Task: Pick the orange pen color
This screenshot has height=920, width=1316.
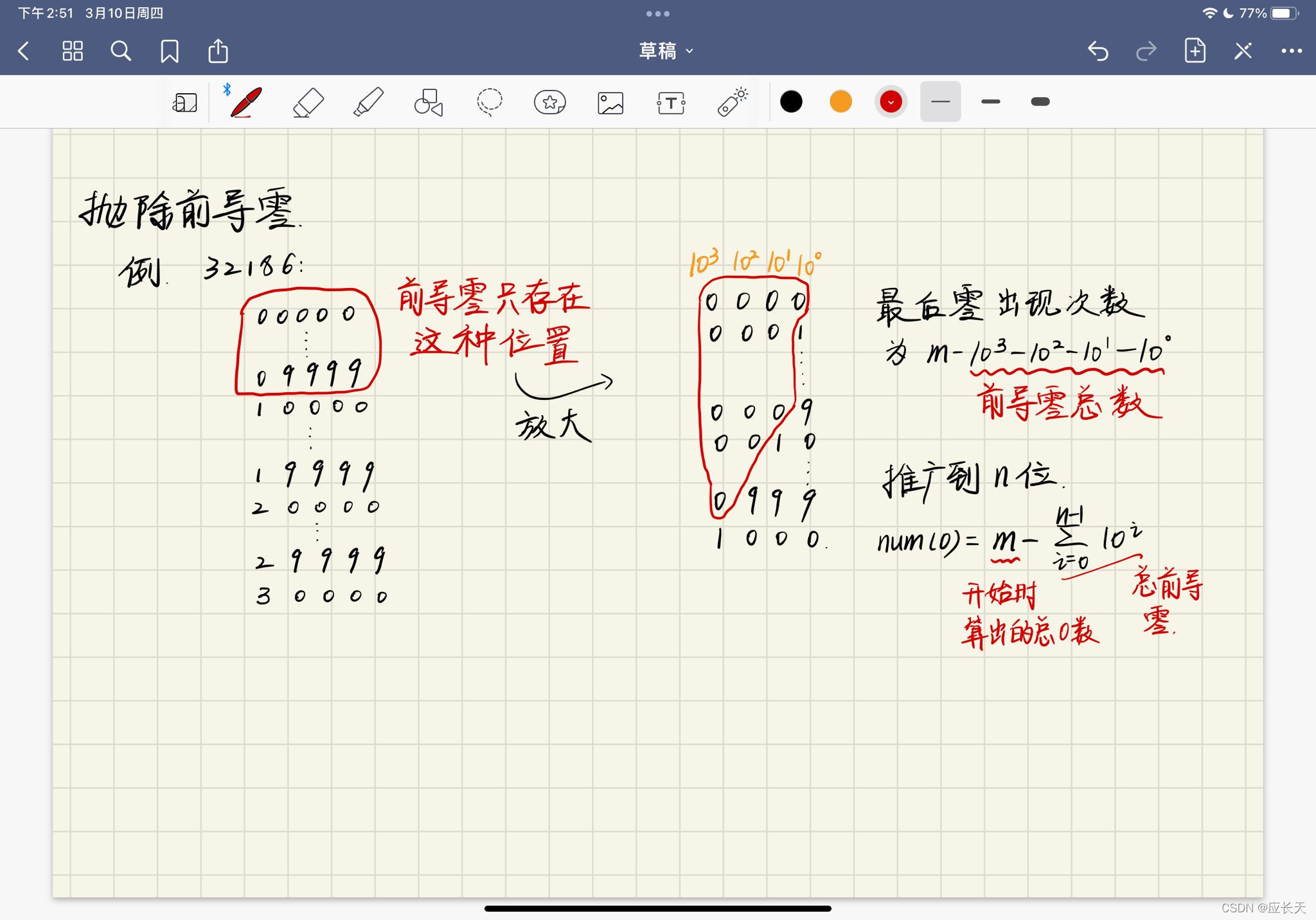Action: pos(840,102)
